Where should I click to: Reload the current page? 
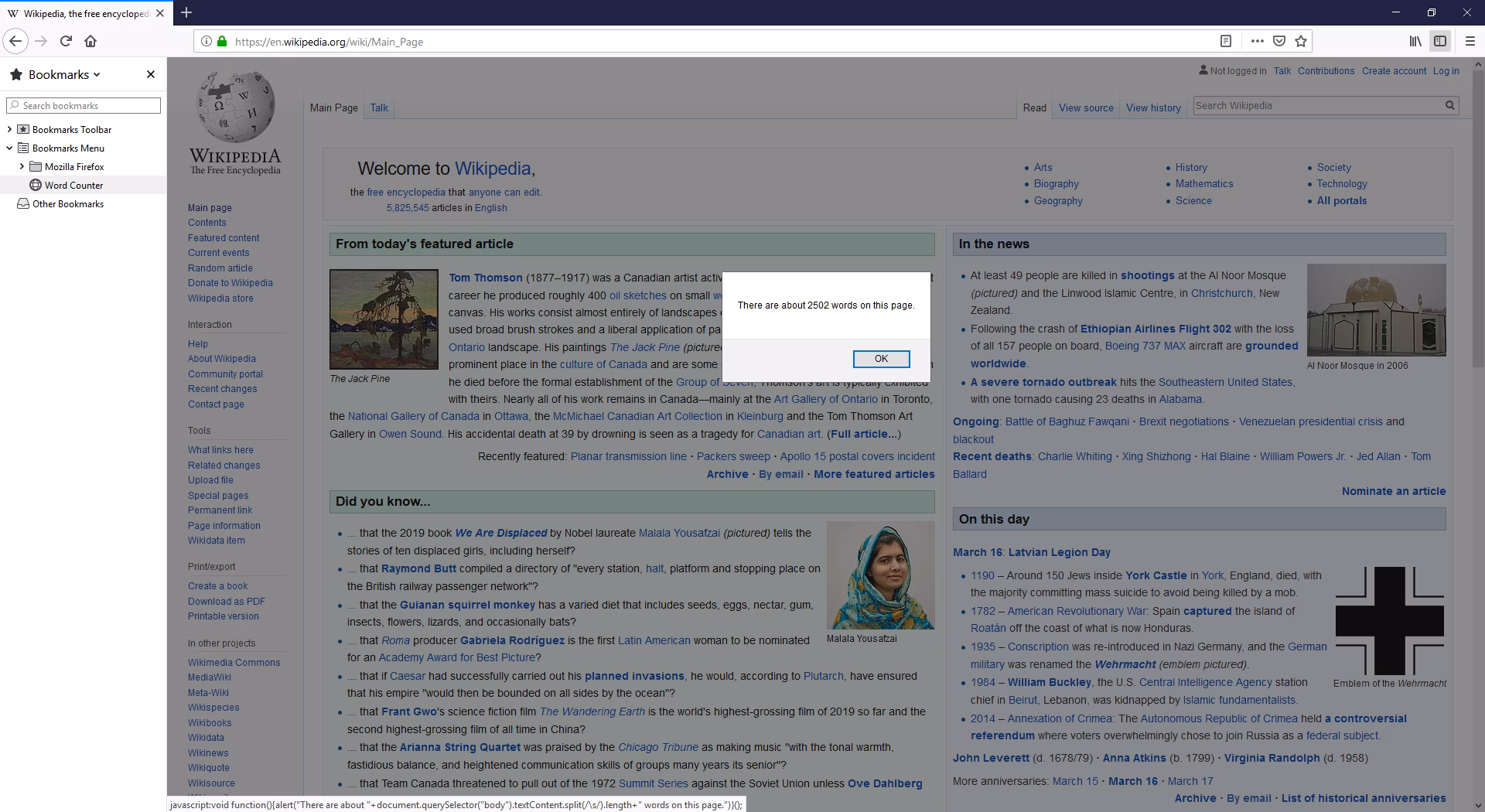tap(66, 42)
